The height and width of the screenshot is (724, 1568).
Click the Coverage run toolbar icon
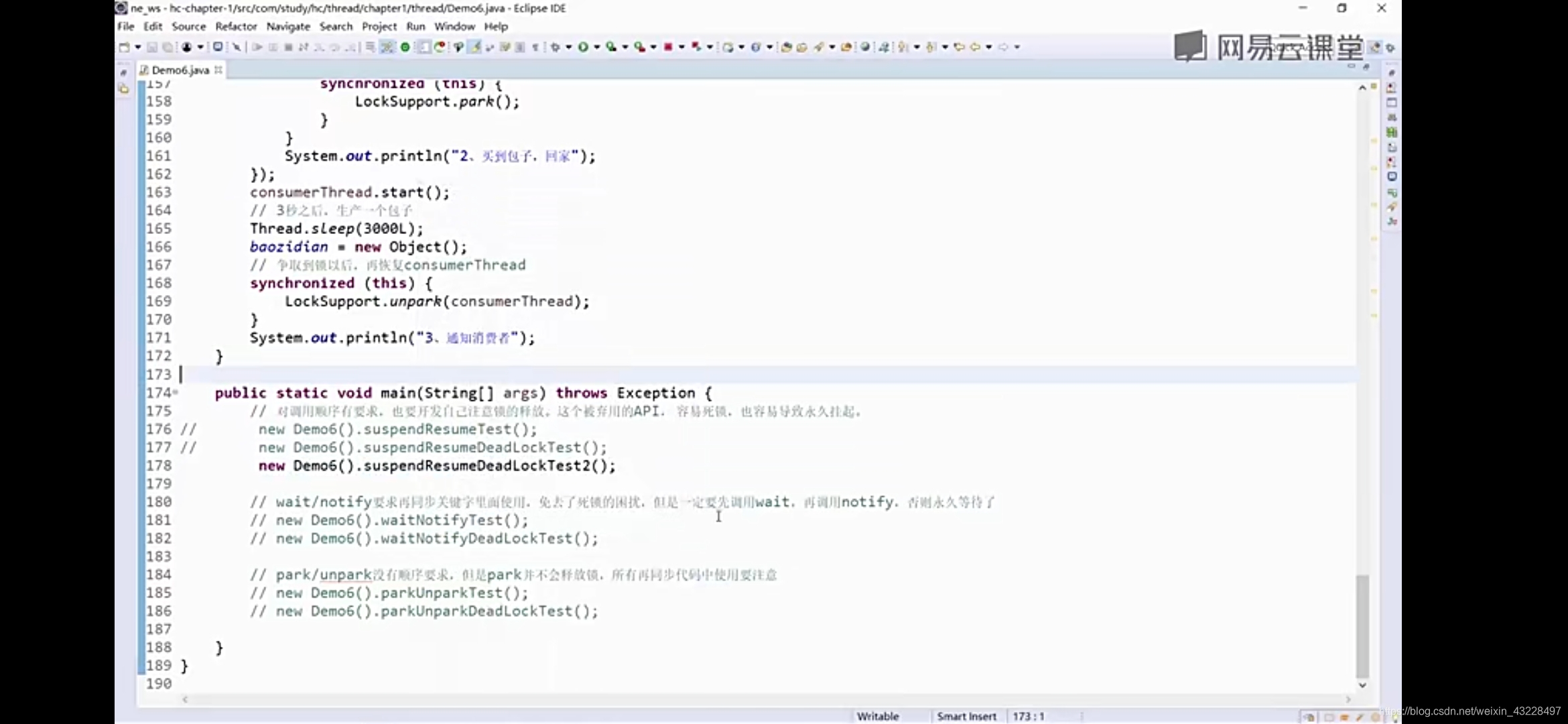coord(611,47)
